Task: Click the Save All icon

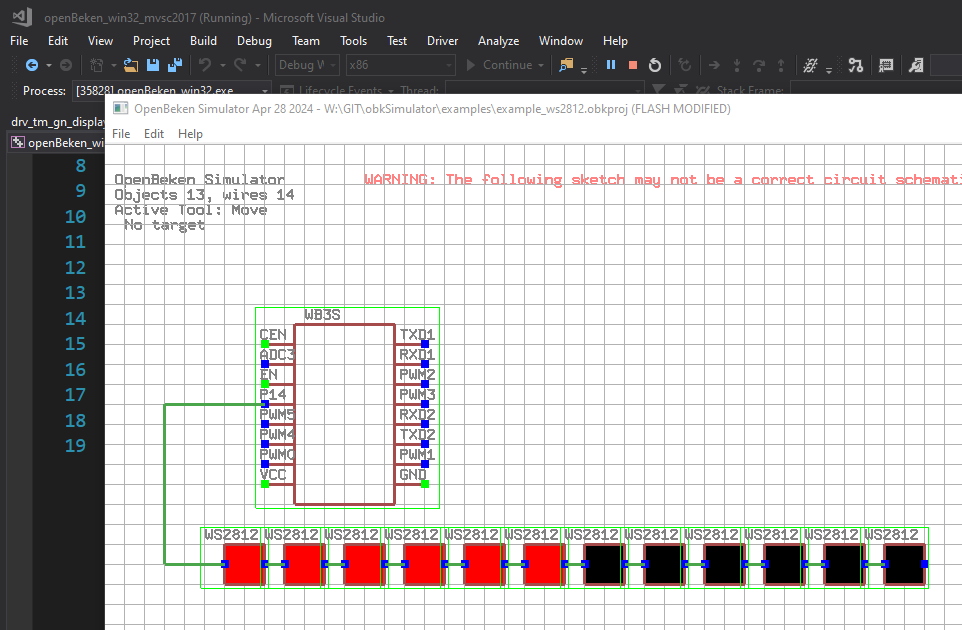Action: [x=175, y=65]
